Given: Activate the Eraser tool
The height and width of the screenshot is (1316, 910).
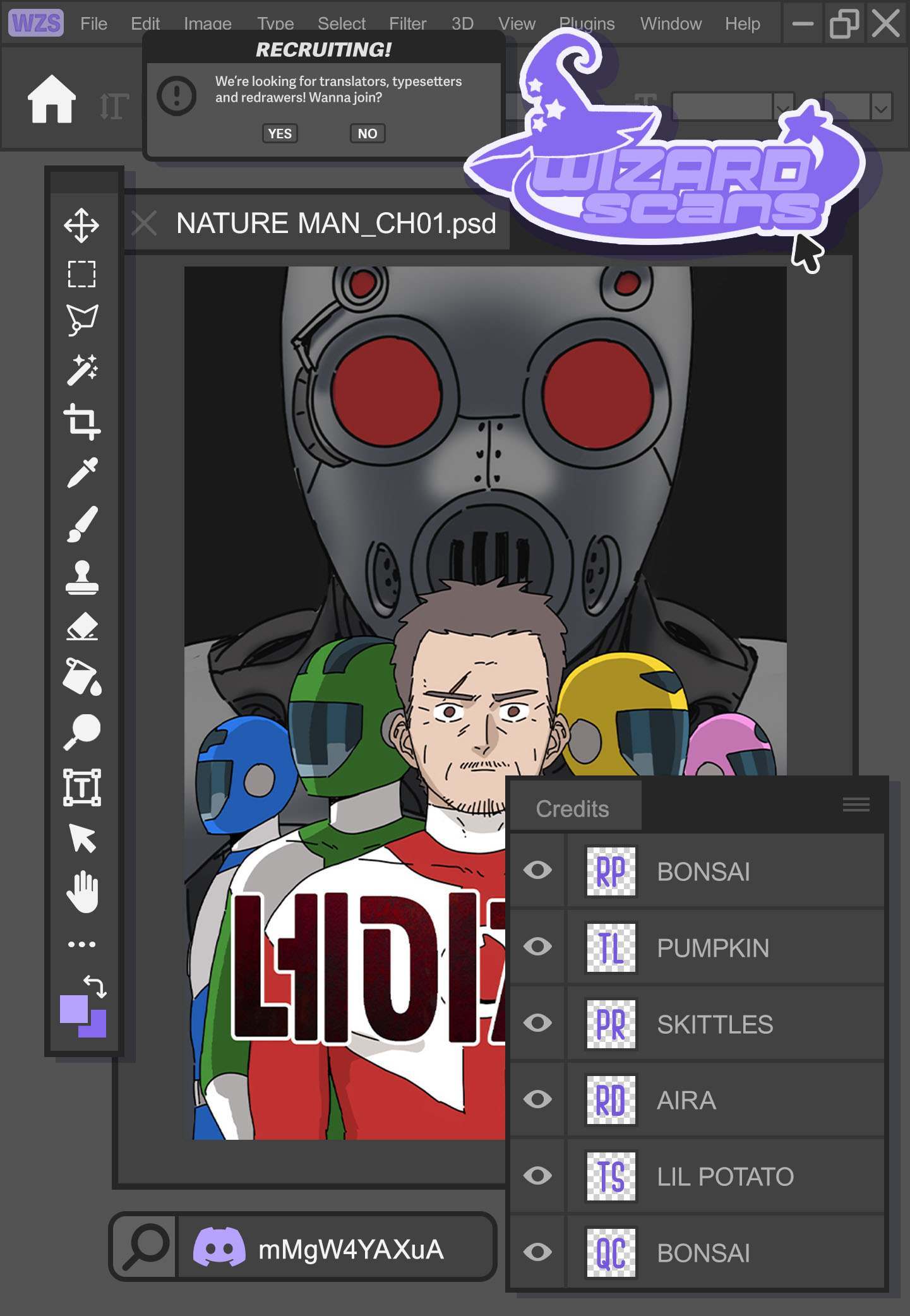Looking at the screenshot, I should [x=81, y=627].
